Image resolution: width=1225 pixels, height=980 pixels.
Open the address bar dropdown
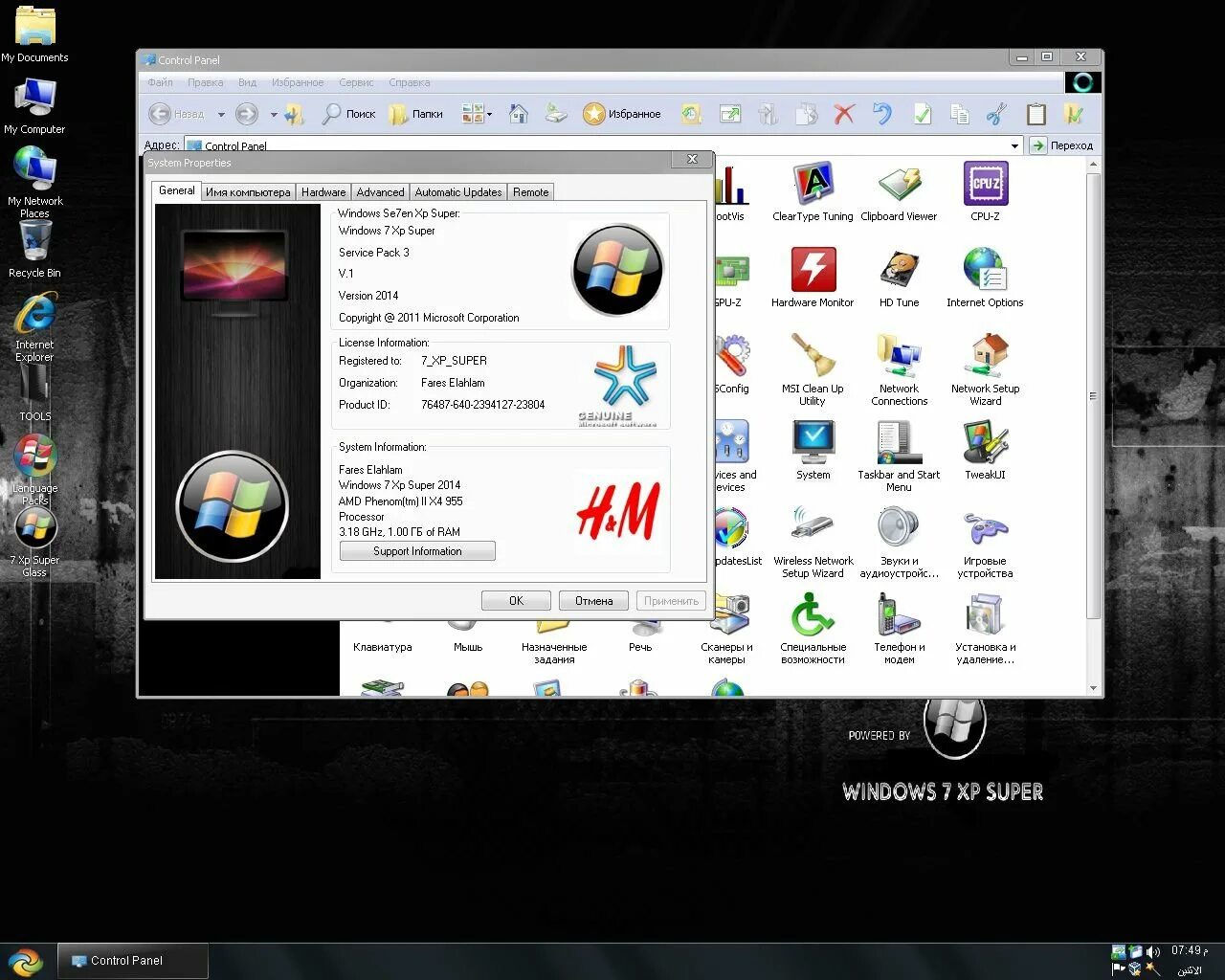(x=1015, y=145)
